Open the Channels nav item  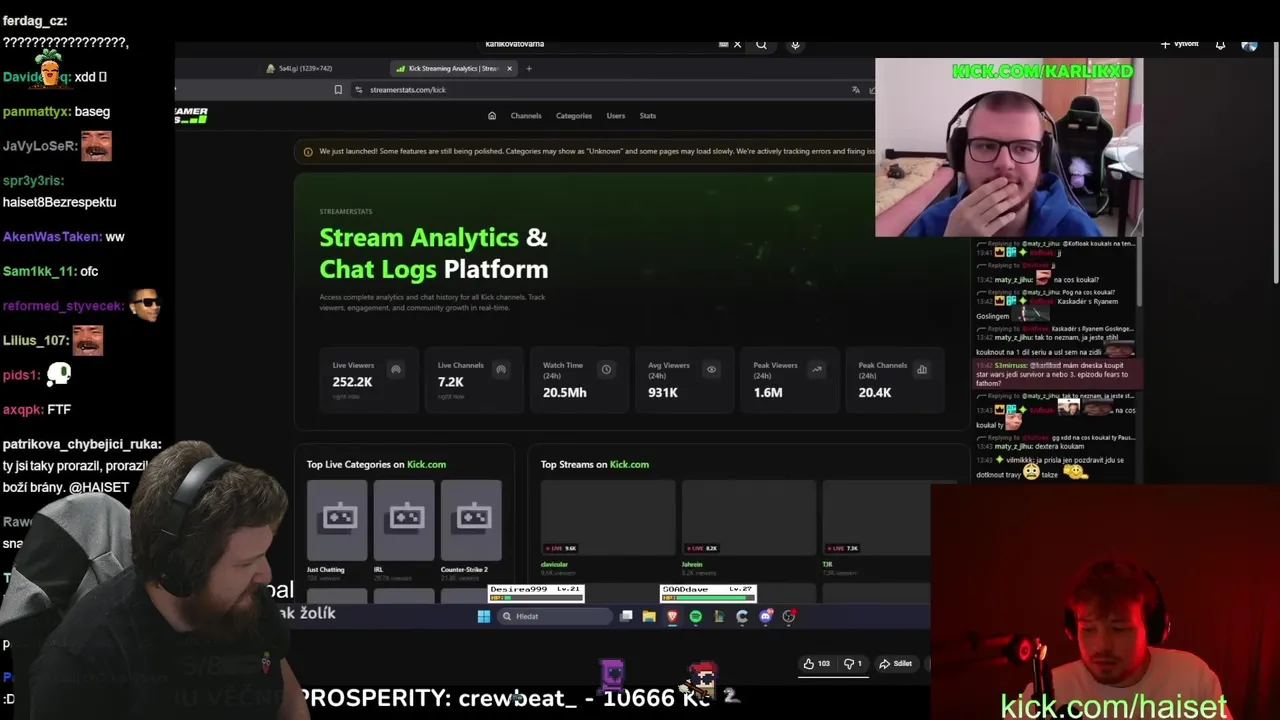pos(526,116)
